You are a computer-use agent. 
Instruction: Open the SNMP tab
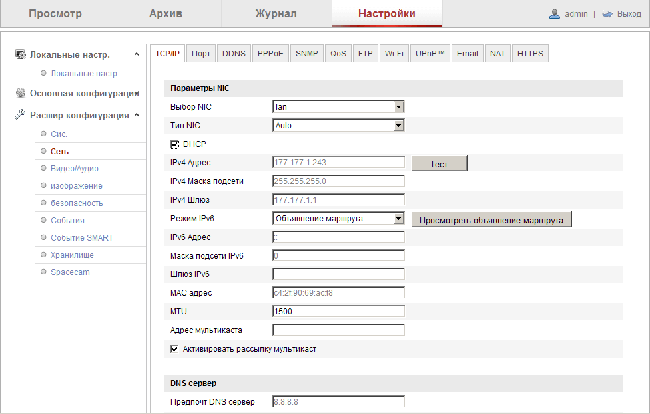click(x=307, y=53)
